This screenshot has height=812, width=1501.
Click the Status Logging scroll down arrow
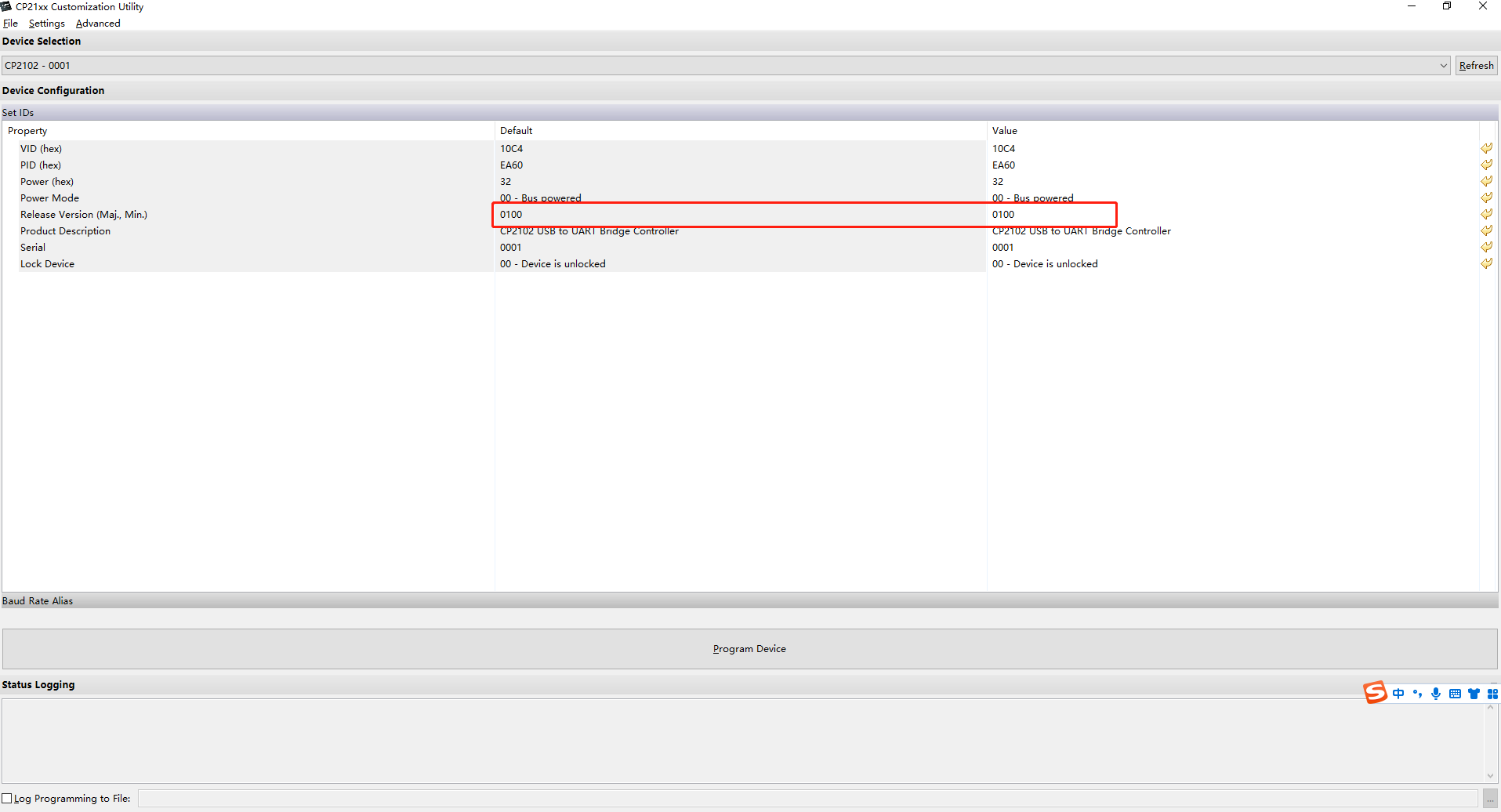1491,776
